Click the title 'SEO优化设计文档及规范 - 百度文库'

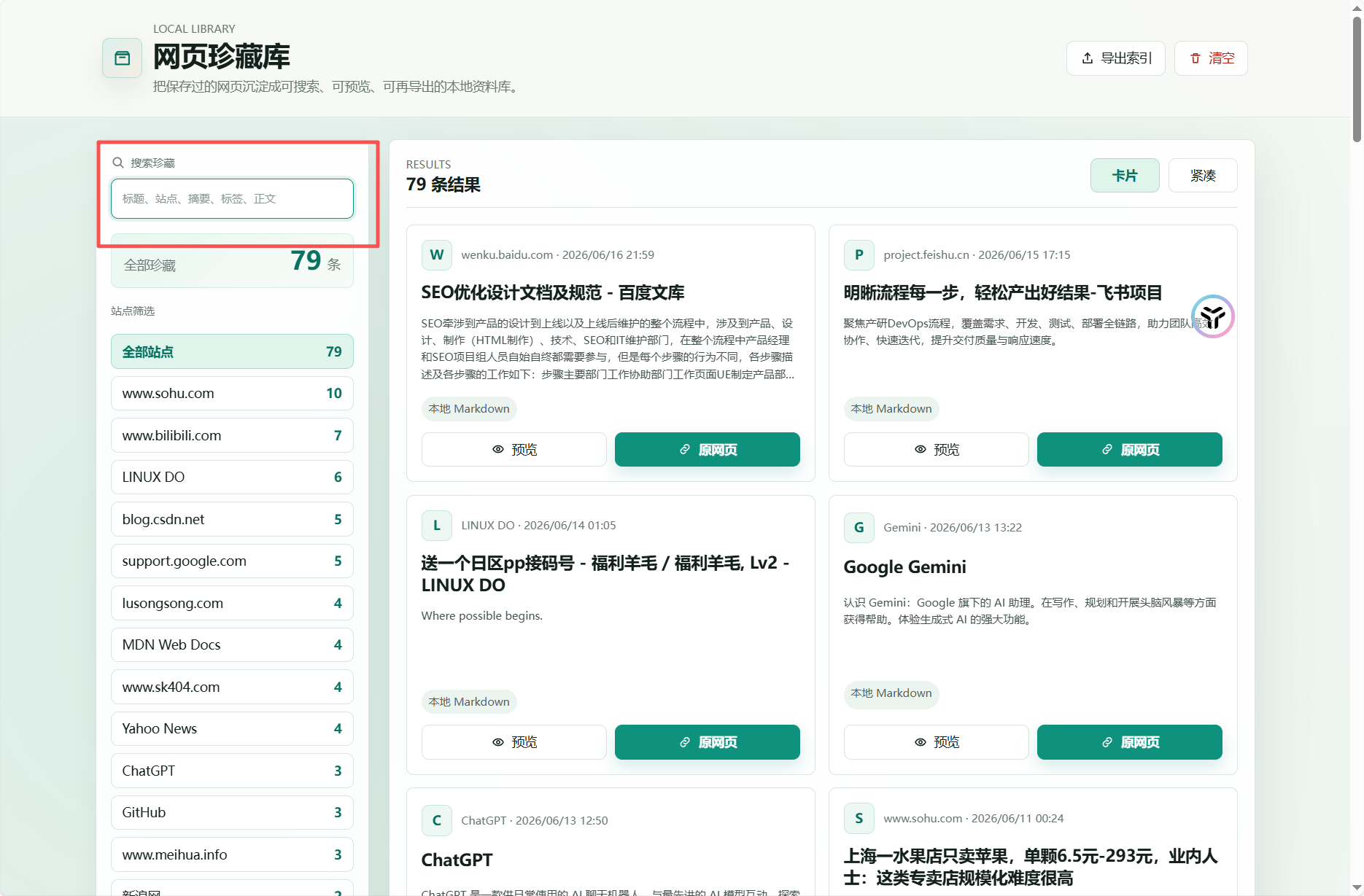point(553,293)
